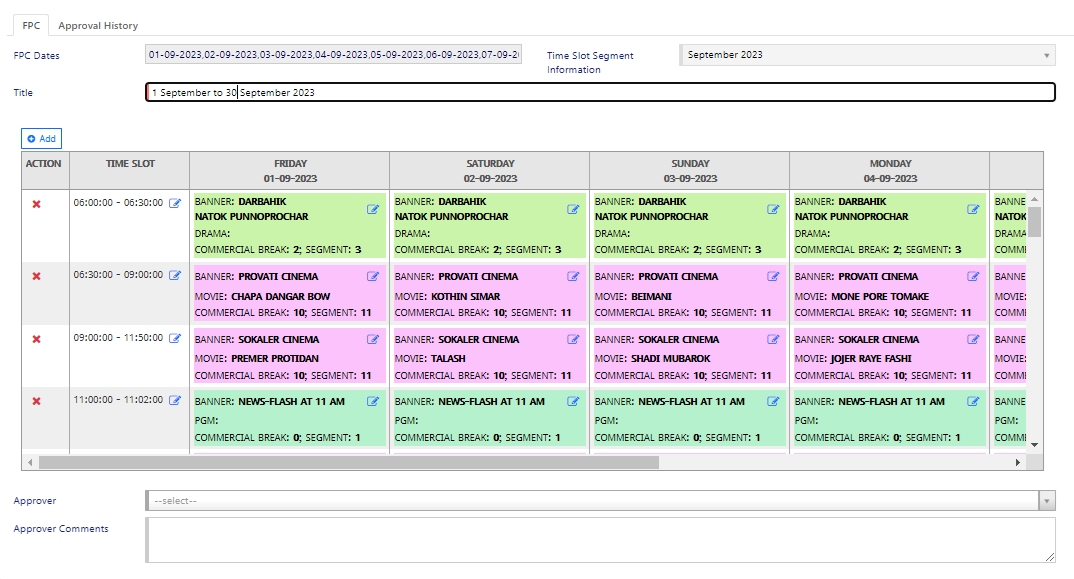Click the FPC Dates field

click(x=333, y=55)
